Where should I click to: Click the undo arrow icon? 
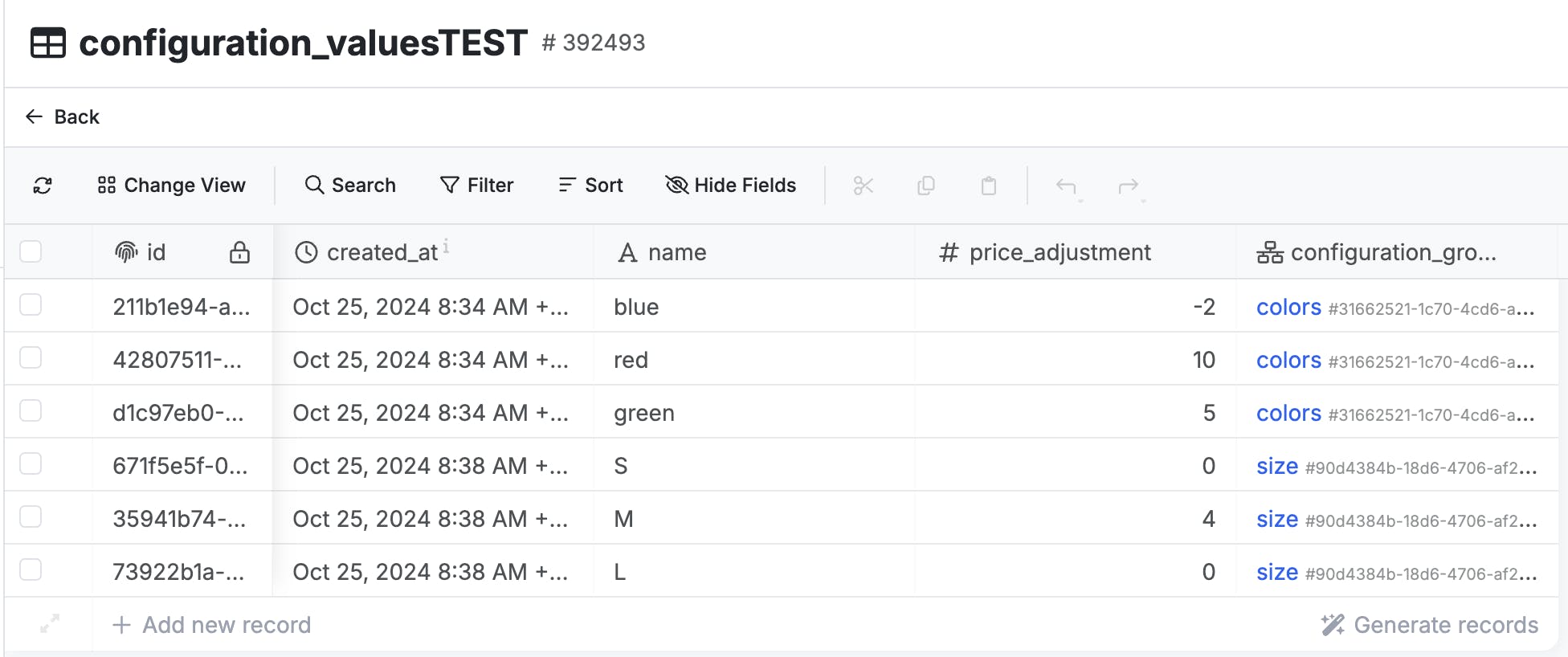point(1066,186)
